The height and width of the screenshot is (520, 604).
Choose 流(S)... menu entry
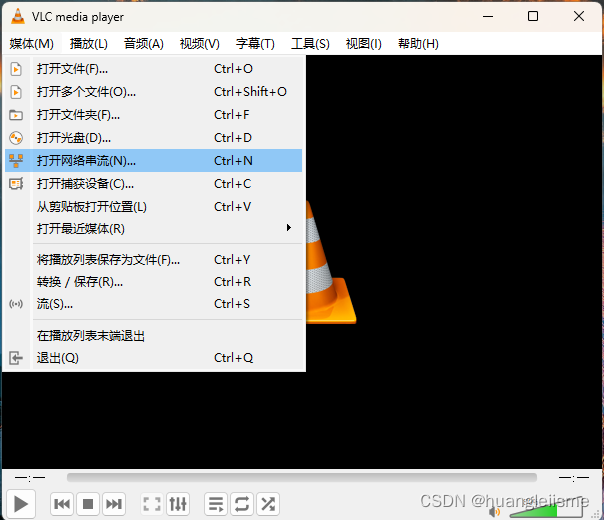click(153, 304)
